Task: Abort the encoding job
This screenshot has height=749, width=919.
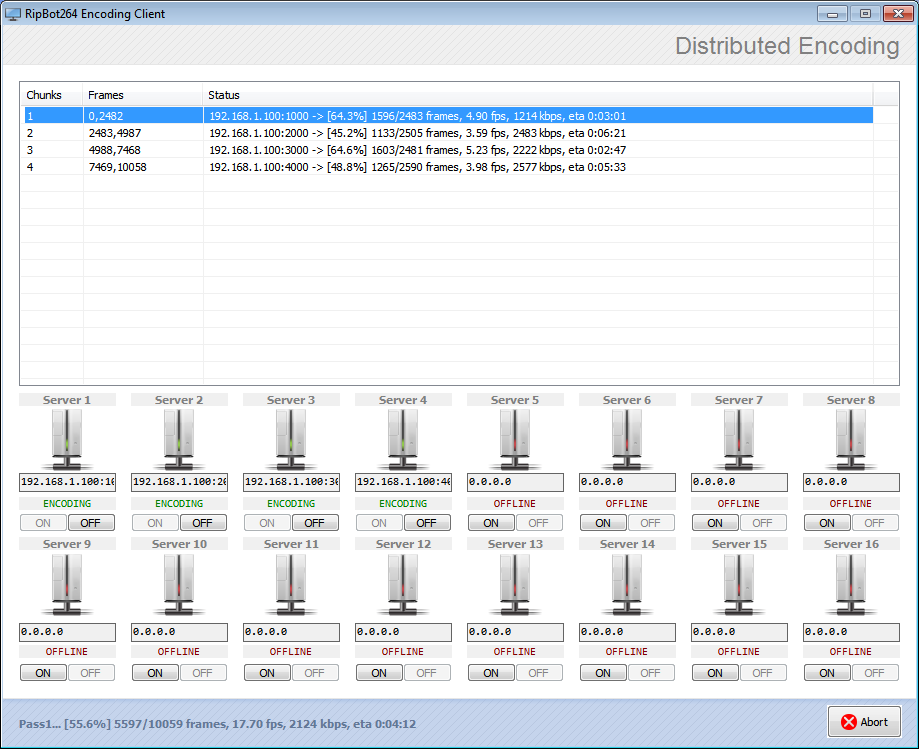Action: (864, 722)
